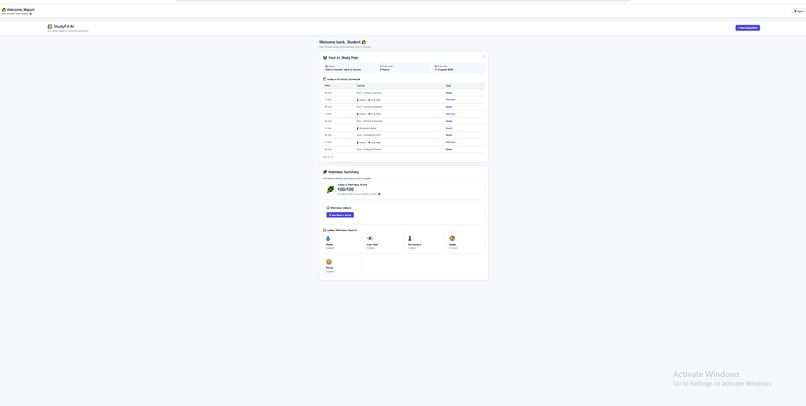Click the Activity column header
The width and height of the screenshot is (806, 406).
(360, 85)
